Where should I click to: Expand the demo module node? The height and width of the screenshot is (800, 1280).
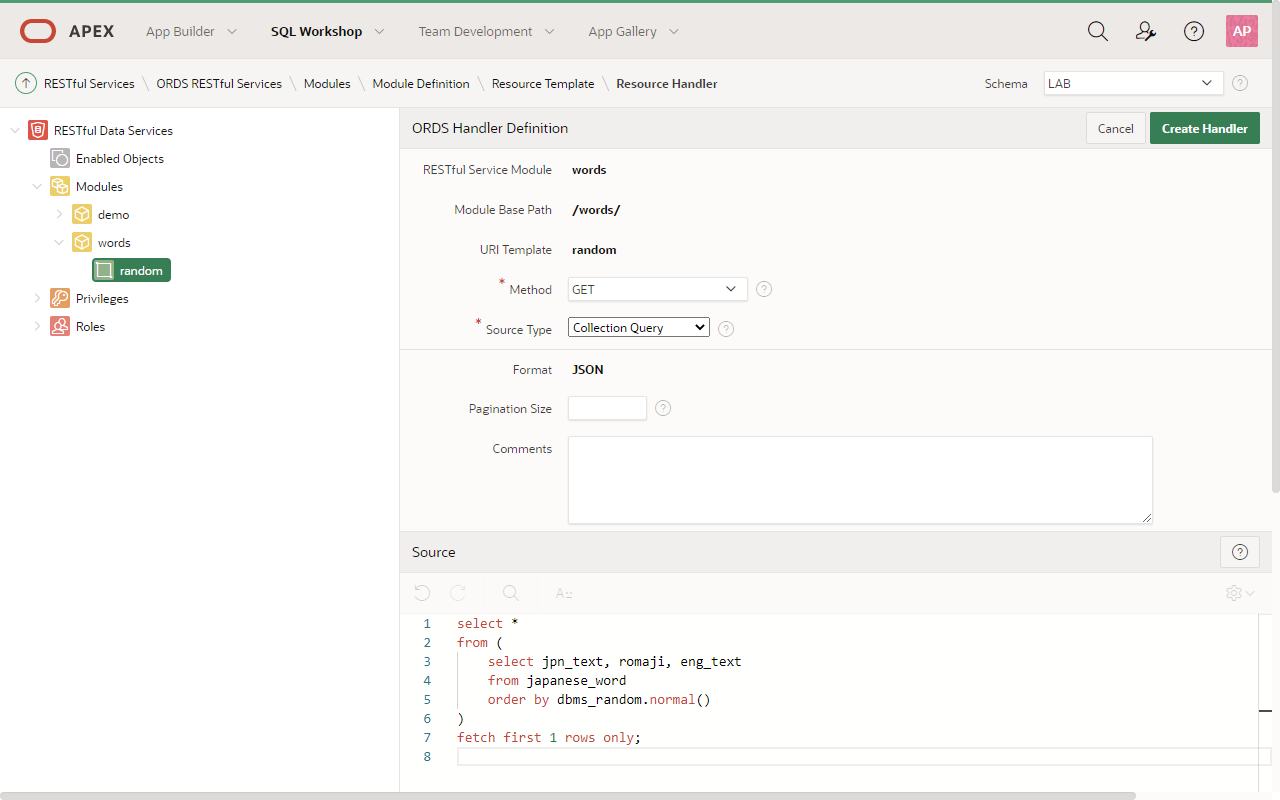pyautogui.click(x=59, y=214)
